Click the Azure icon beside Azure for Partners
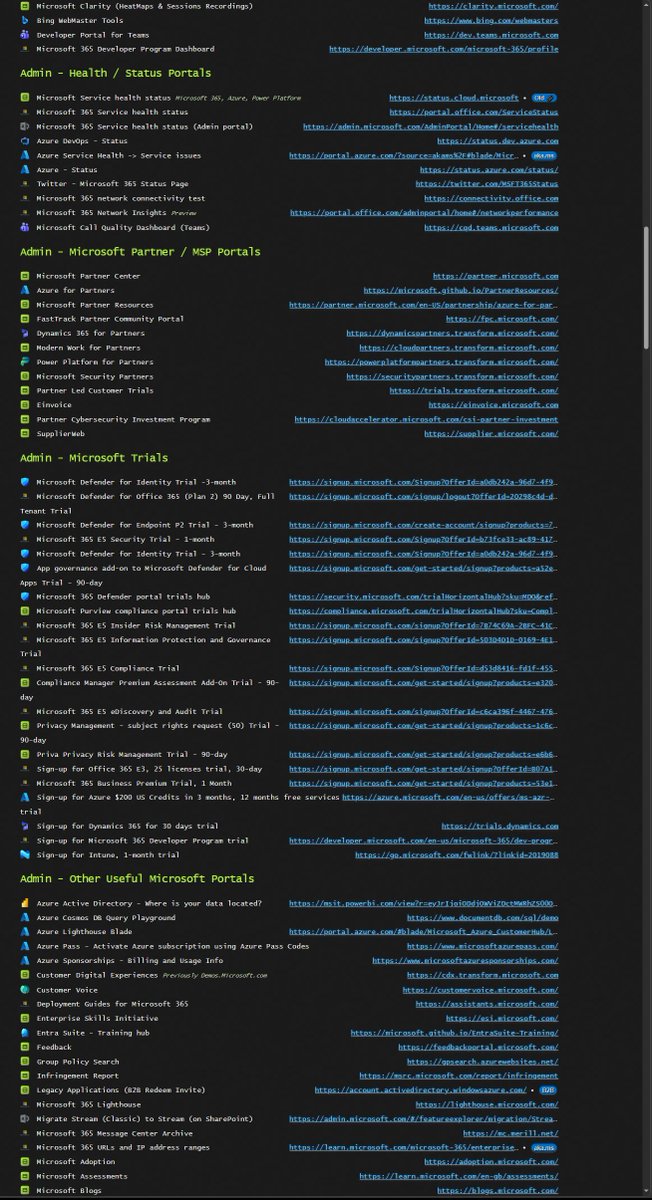The height and width of the screenshot is (1200, 652). [26, 290]
